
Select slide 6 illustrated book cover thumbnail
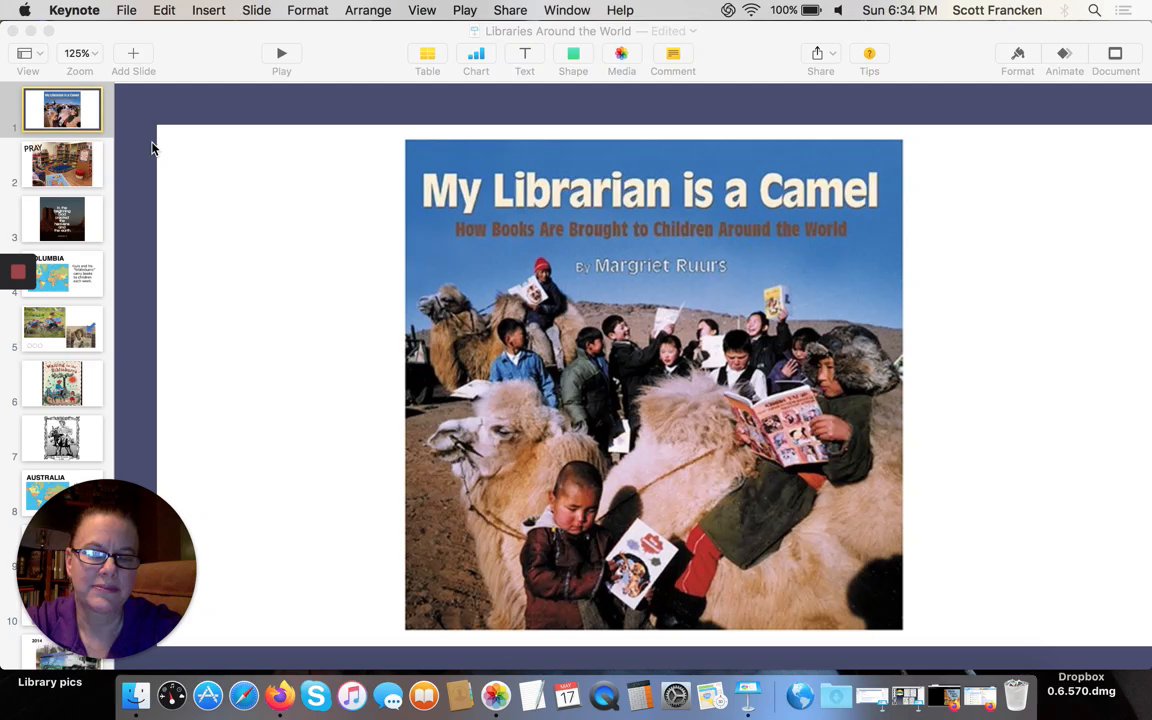coord(62,384)
